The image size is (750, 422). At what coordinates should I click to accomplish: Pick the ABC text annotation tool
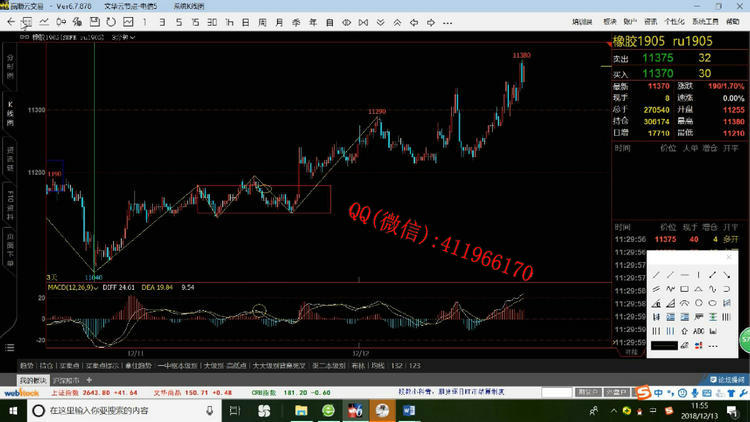click(x=698, y=331)
